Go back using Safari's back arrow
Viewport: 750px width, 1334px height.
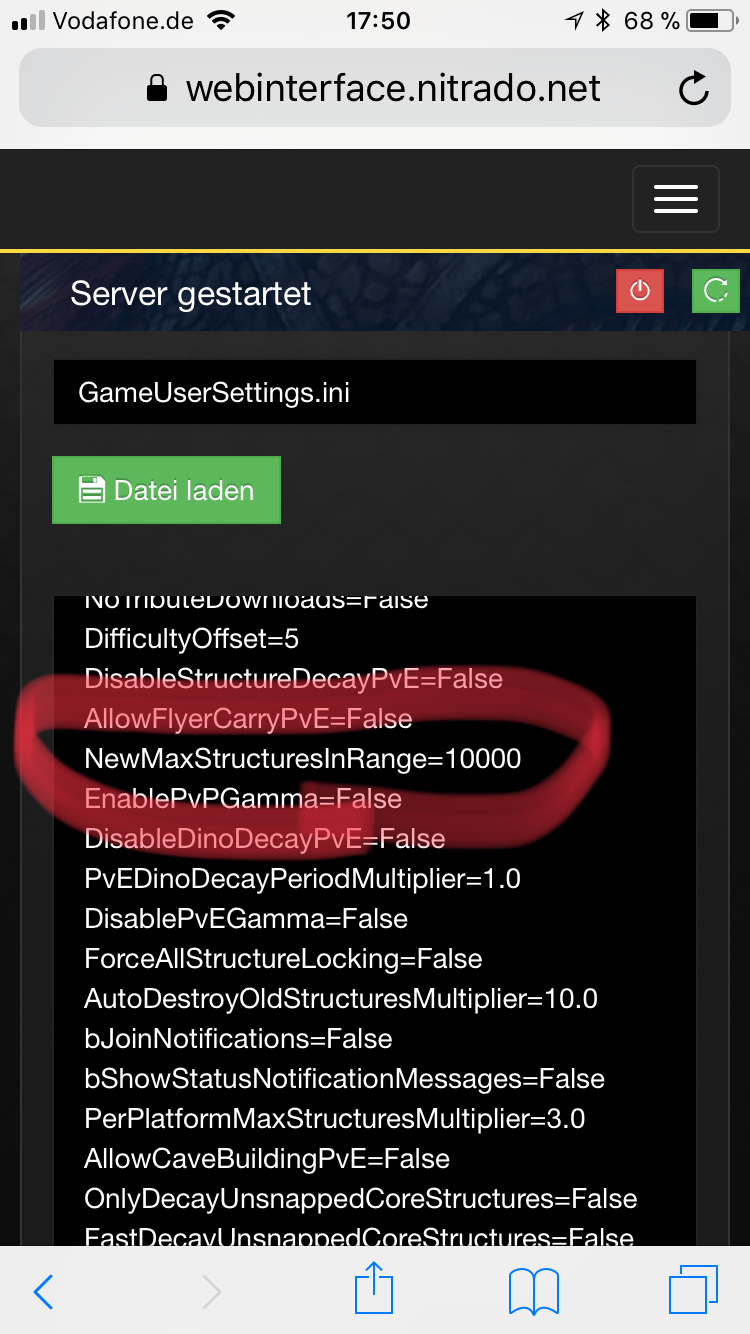pos(43,1292)
